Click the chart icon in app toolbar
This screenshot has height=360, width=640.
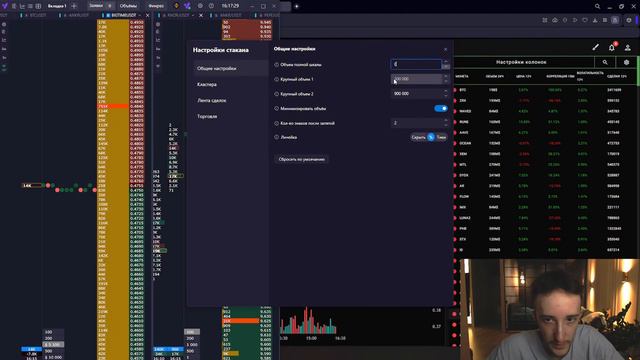tap(22, 6)
